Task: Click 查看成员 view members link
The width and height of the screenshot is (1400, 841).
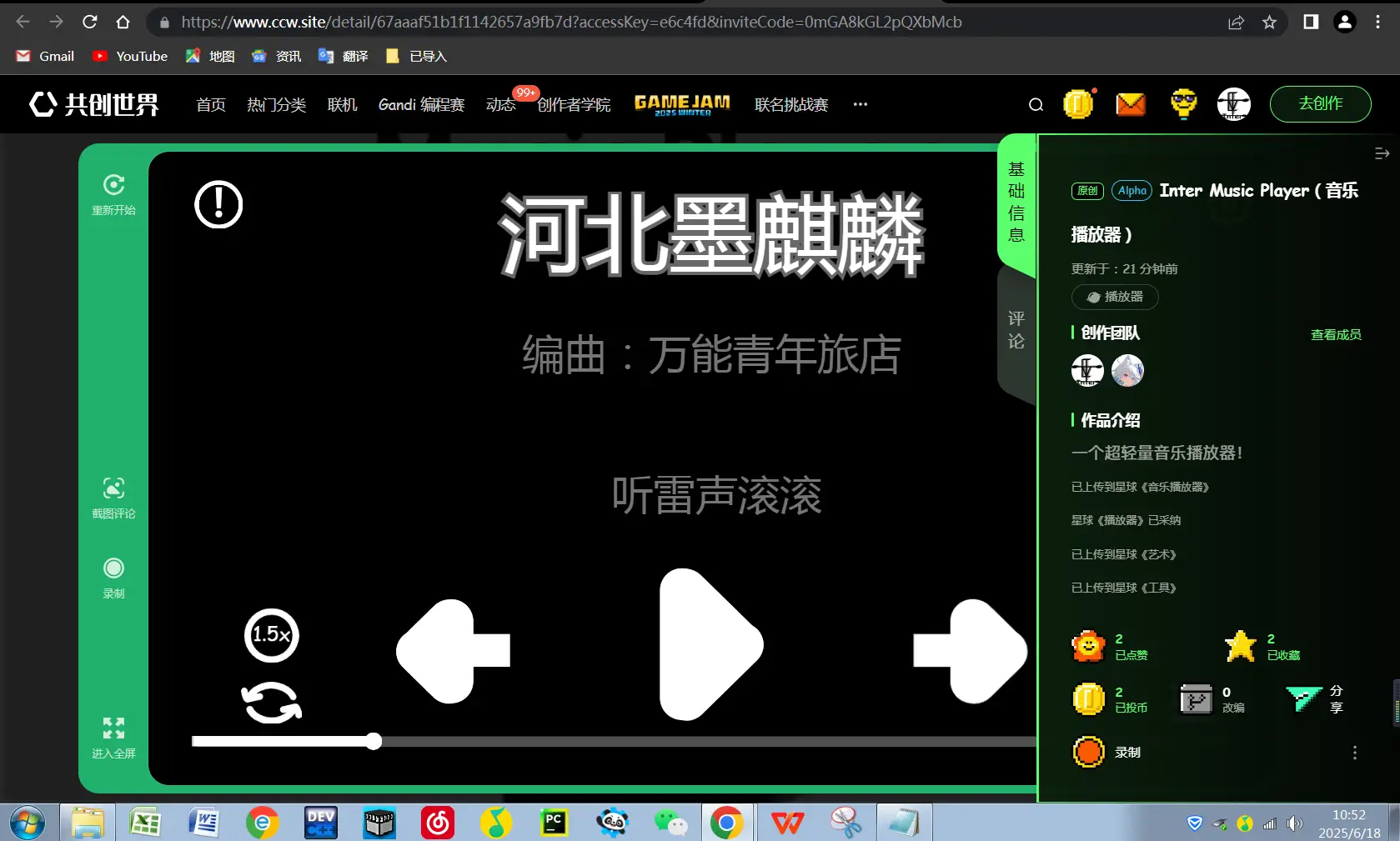Action: [x=1336, y=334]
